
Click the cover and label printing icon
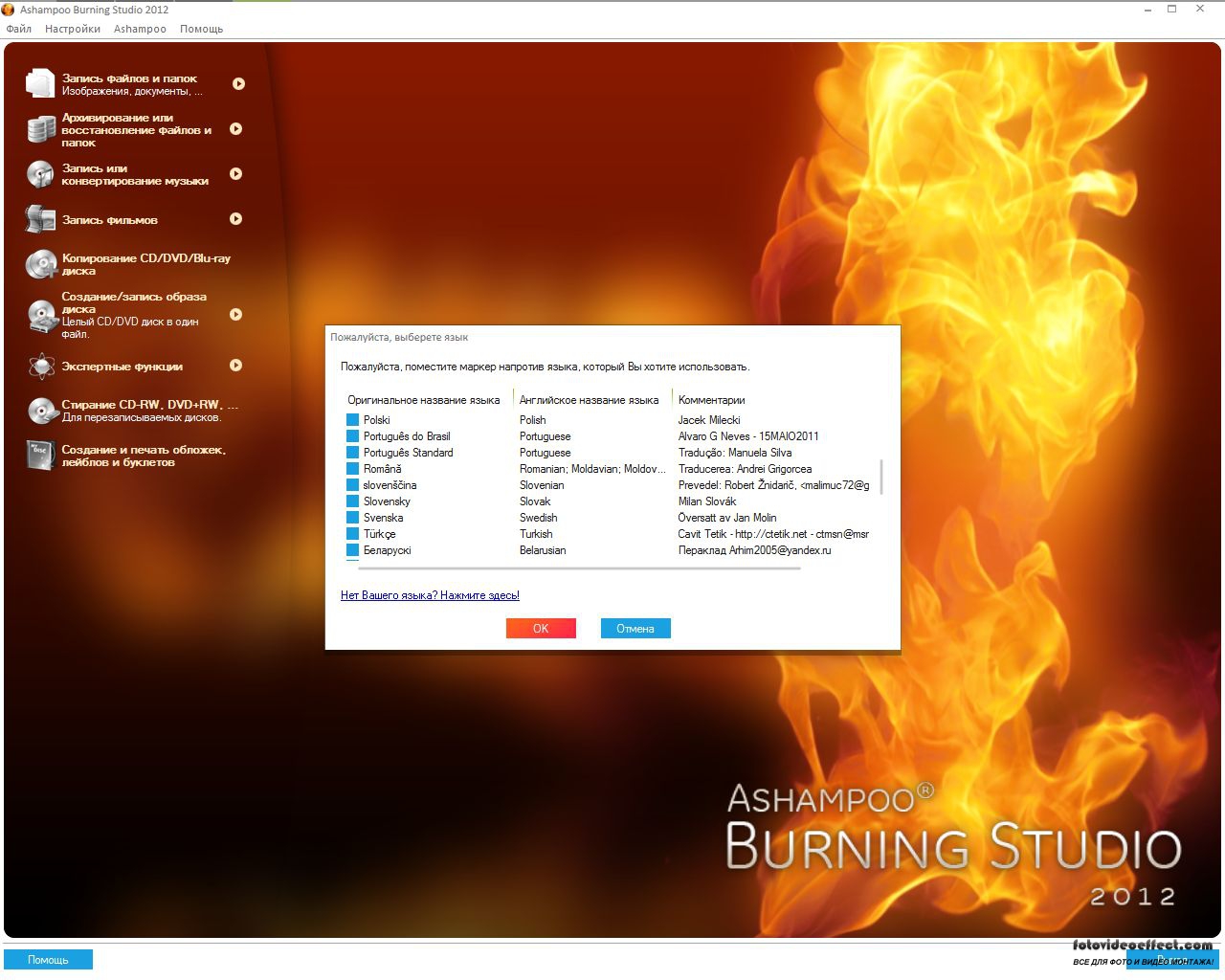(x=40, y=456)
